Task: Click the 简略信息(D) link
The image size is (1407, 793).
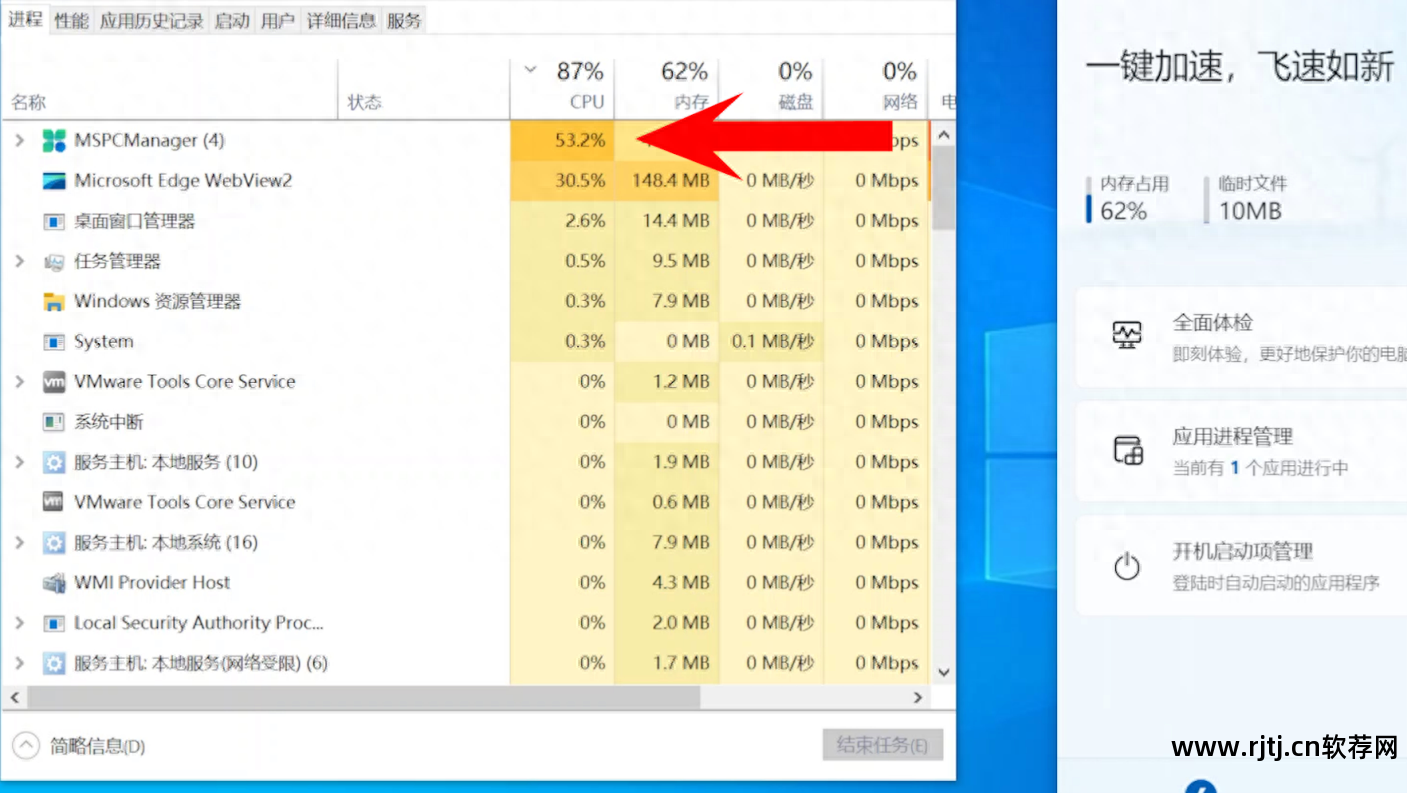Action: (x=98, y=746)
